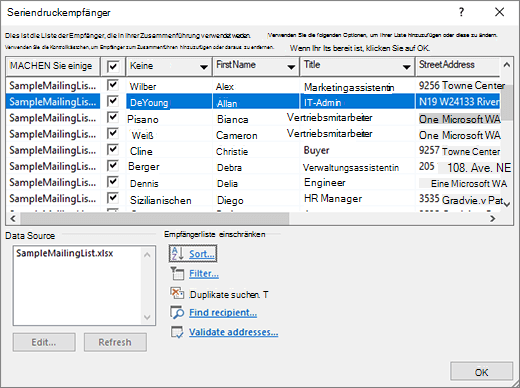The height and width of the screenshot is (388, 520).
Task: Select the Wilber last name cell
Action: click(169, 86)
